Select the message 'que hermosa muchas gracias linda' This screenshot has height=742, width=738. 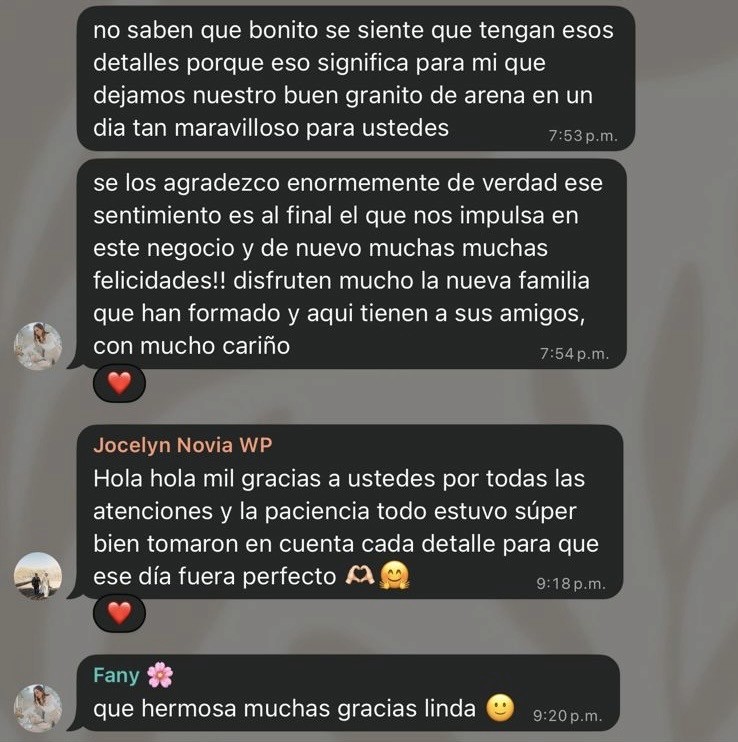pyautogui.click(x=348, y=693)
